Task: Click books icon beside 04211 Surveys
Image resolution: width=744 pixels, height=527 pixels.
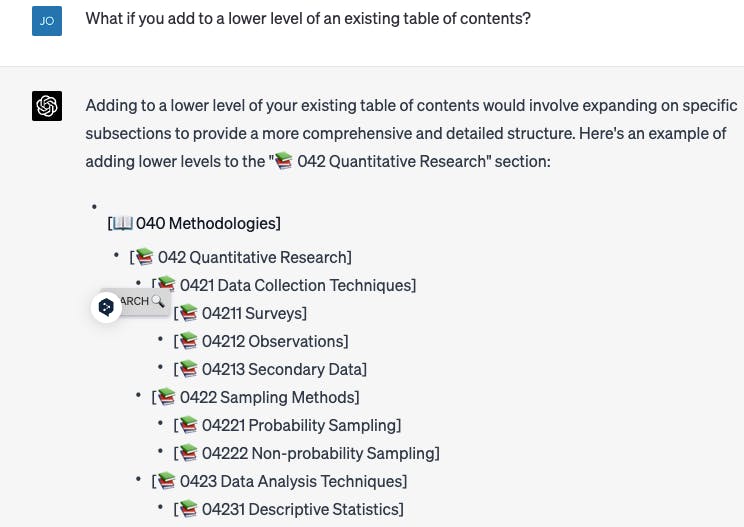Action: [x=188, y=313]
